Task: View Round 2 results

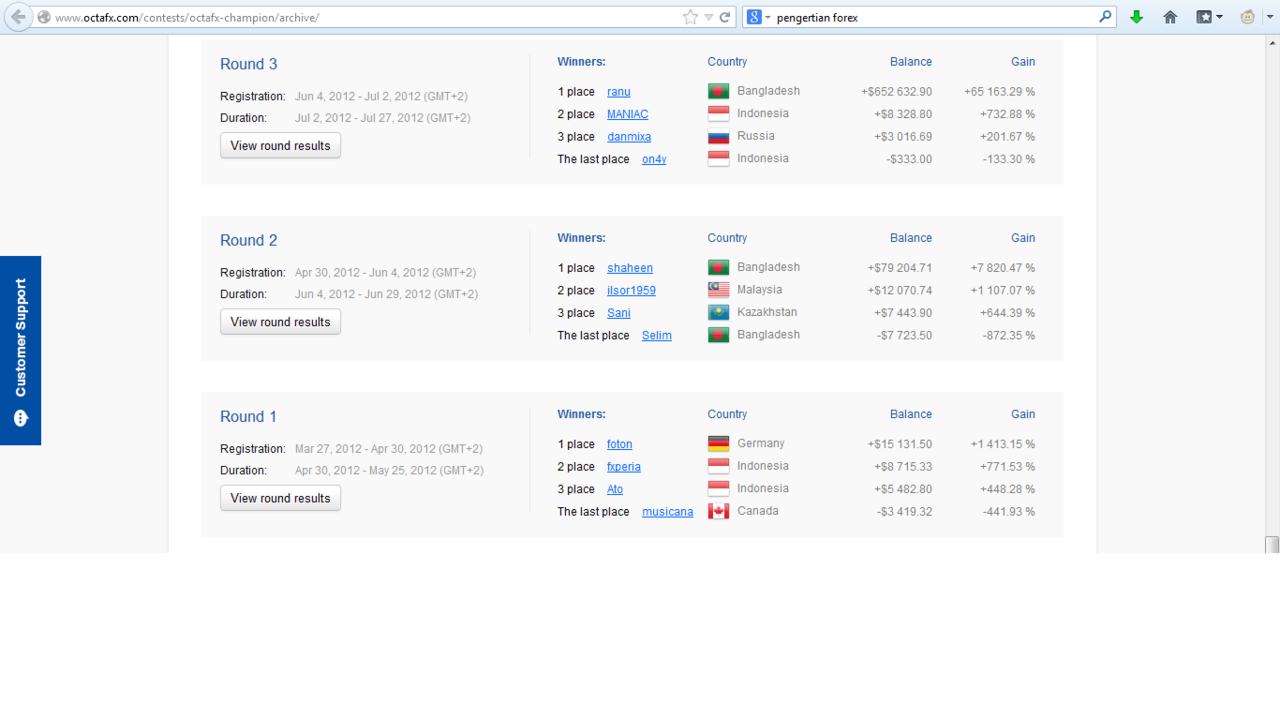Action: (x=280, y=322)
